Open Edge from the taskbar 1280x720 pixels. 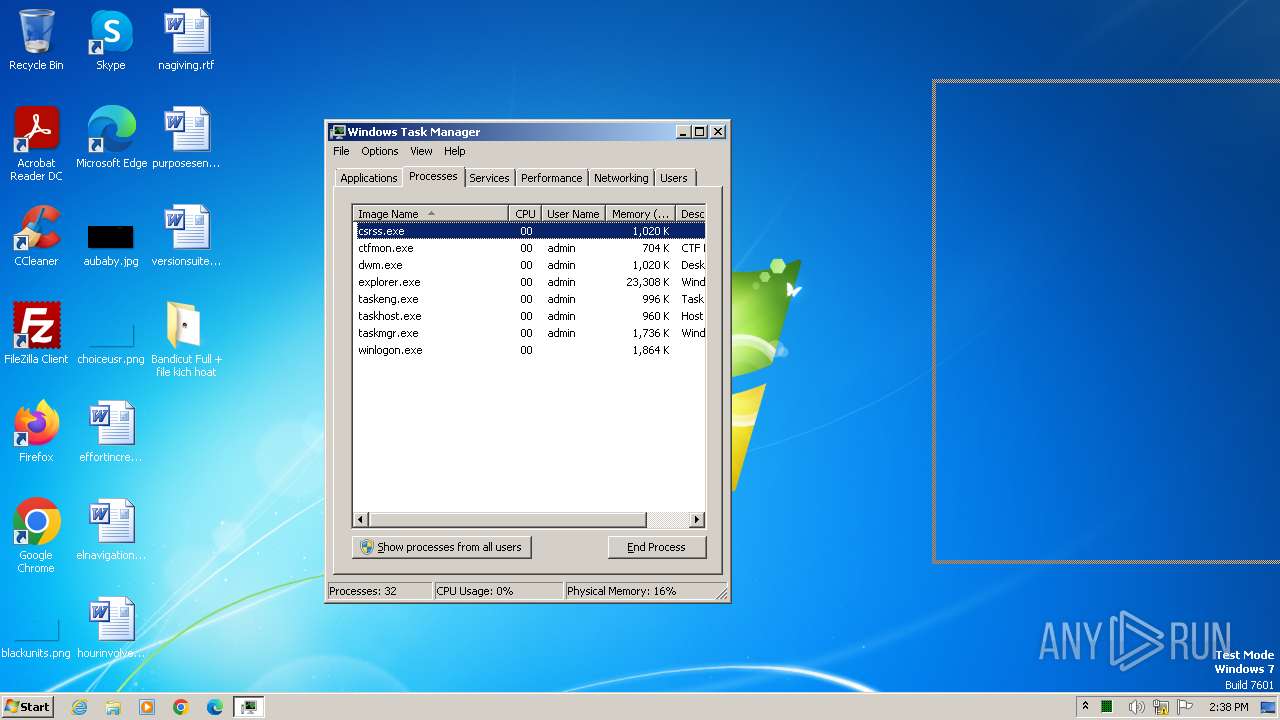[x=215, y=707]
